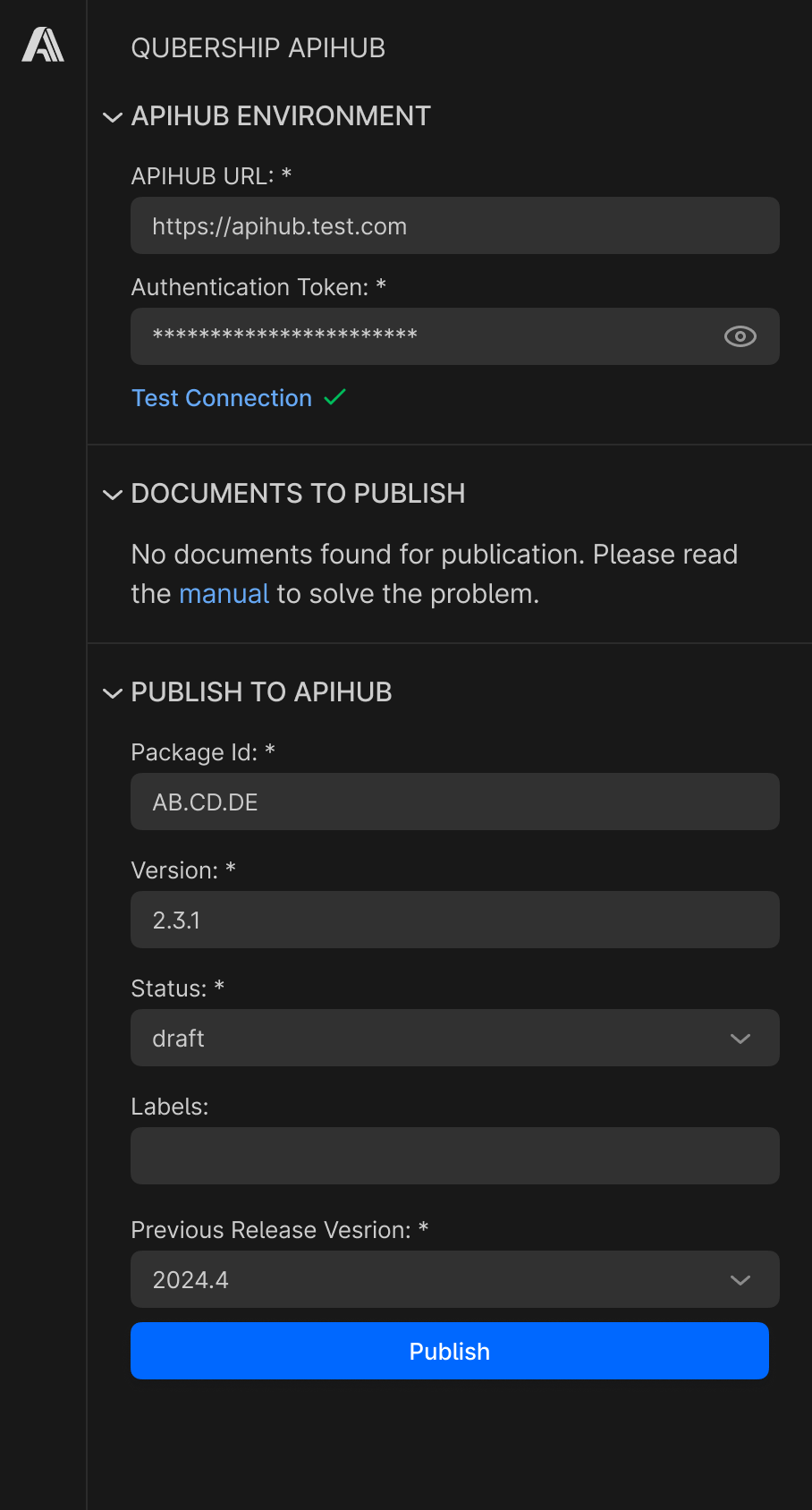Image resolution: width=812 pixels, height=1510 pixels.
Task: Click the green connection success checkmark
Action: tap(335, 397)
